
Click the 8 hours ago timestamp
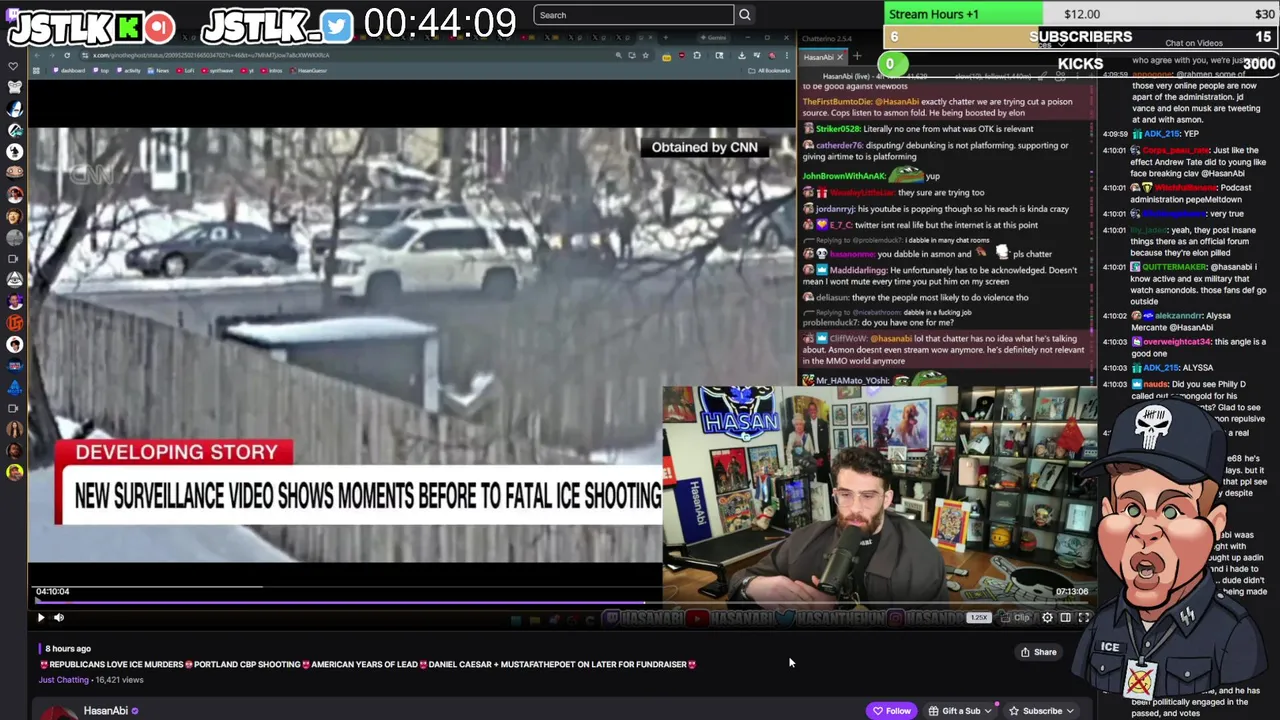pyautogui.click(x=68, y=649)
